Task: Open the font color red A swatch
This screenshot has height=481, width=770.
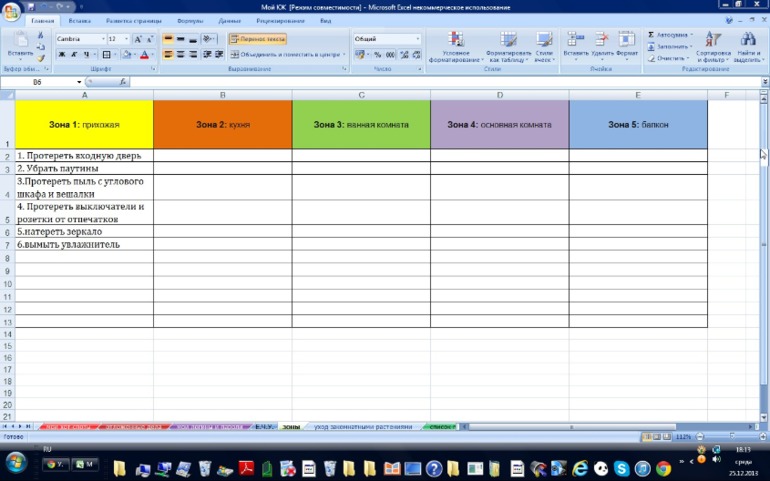Action: pos(144,54)
